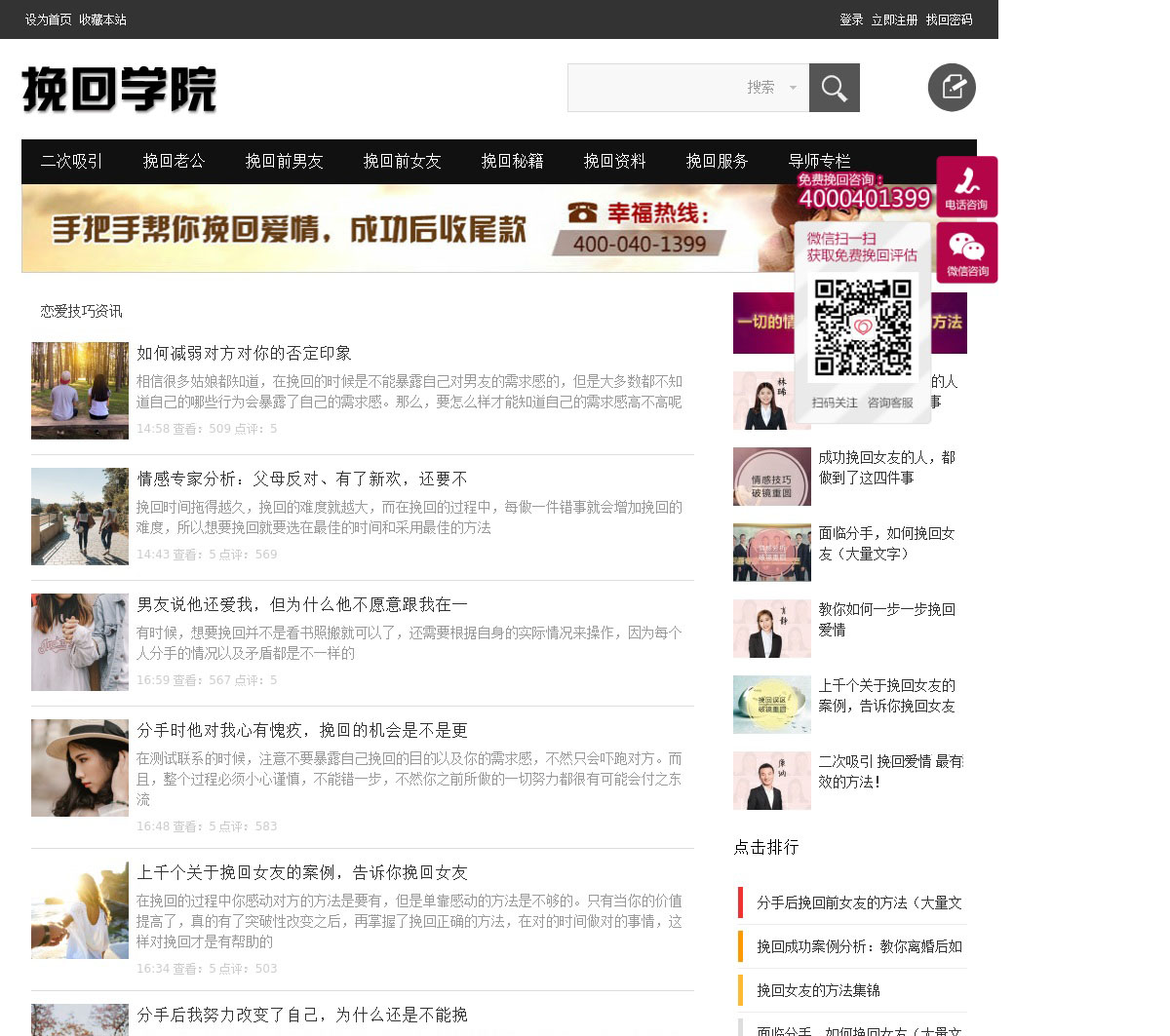Screen dimensions: 1170x1036
Task: Open sidebar article 教你如何一步一步挽回爱情
Action: [x=886, y=620]
